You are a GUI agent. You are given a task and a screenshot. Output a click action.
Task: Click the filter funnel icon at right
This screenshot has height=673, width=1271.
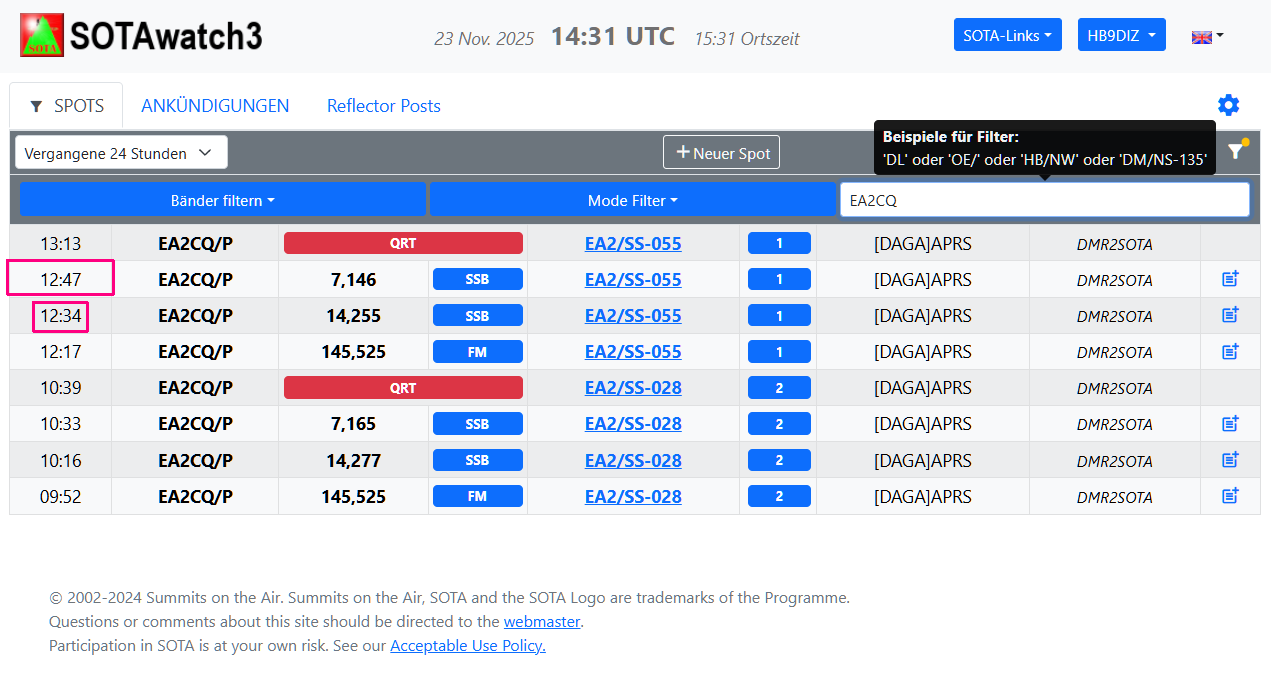[1236, 151]
